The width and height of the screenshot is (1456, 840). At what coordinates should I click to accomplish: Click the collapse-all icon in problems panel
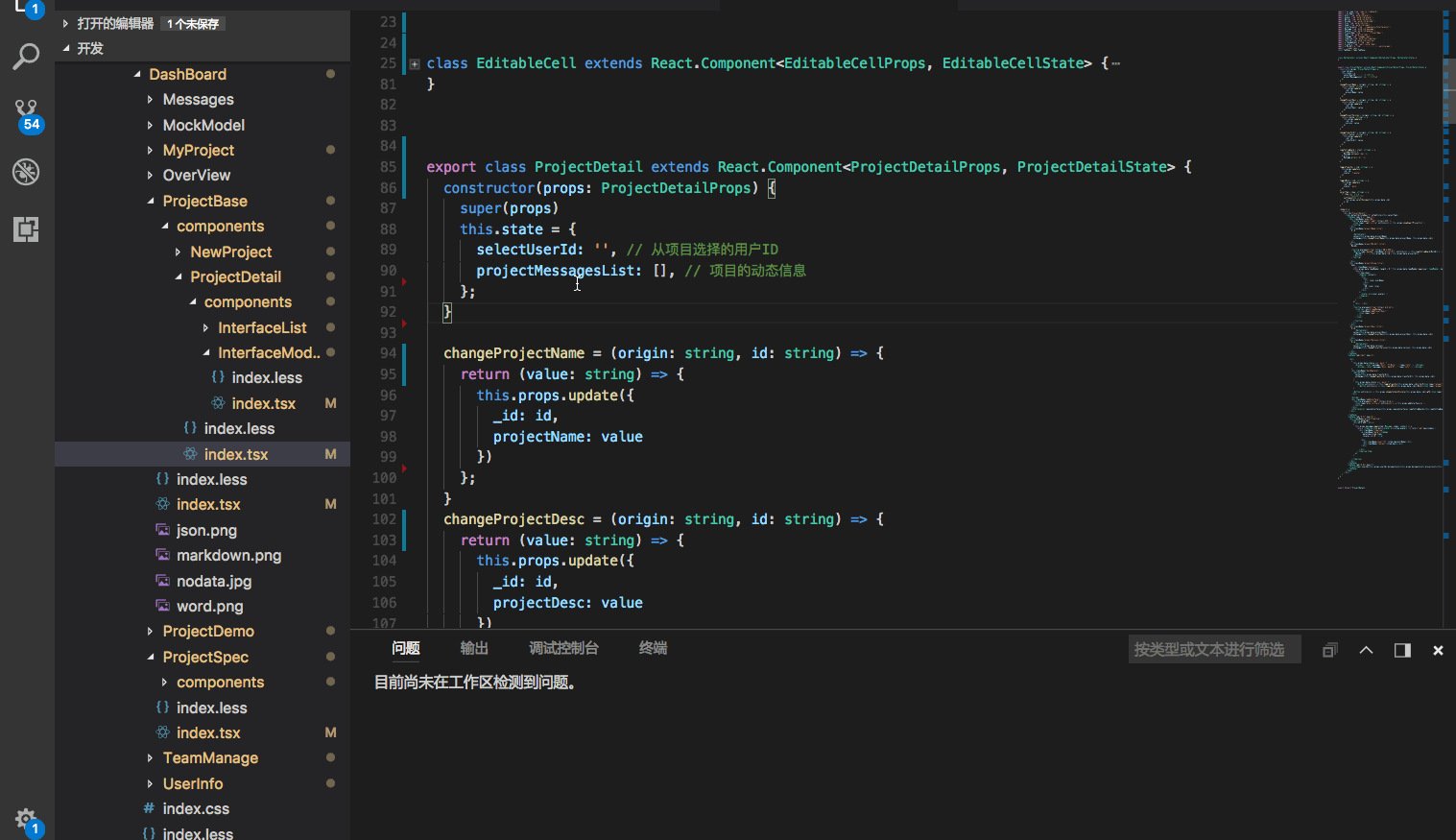click(1329, 650)
